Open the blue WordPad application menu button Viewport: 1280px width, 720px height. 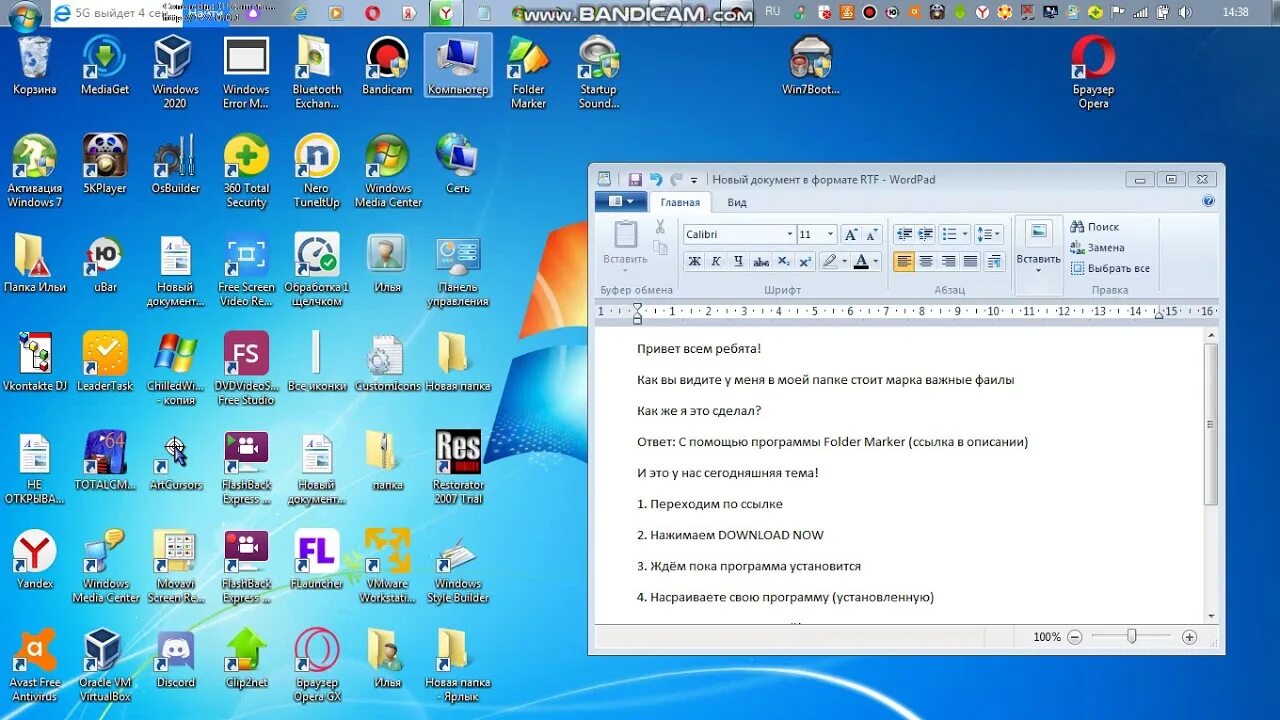621,201
